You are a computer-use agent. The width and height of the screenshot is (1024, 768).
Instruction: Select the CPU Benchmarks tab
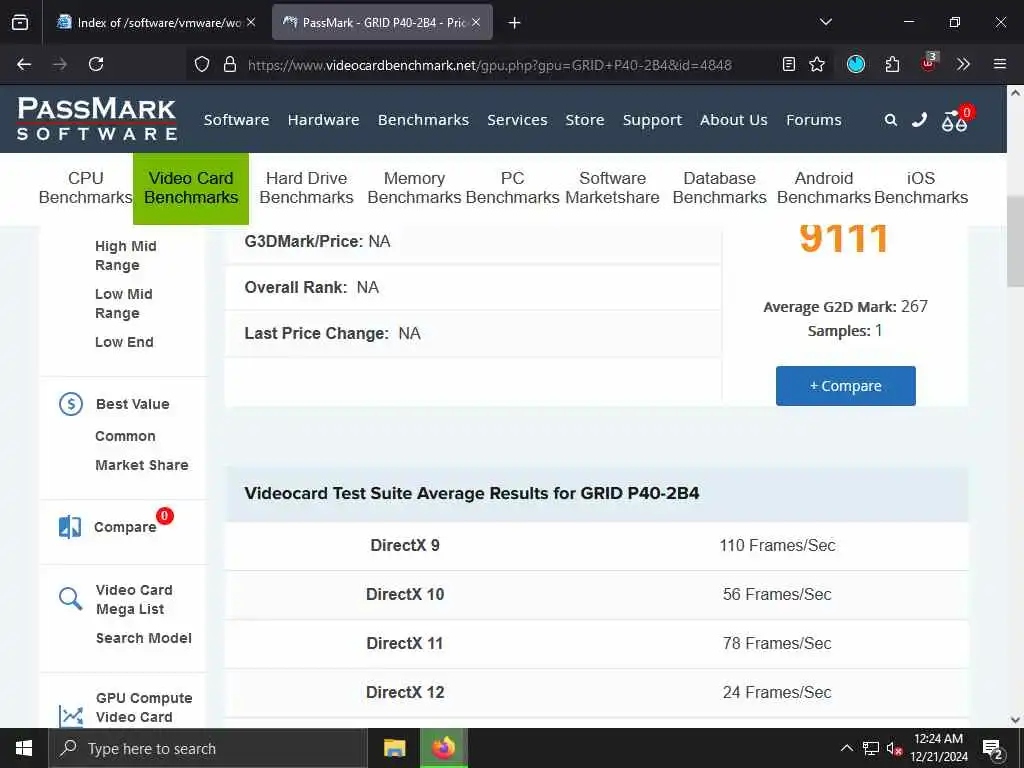[86, 188]
